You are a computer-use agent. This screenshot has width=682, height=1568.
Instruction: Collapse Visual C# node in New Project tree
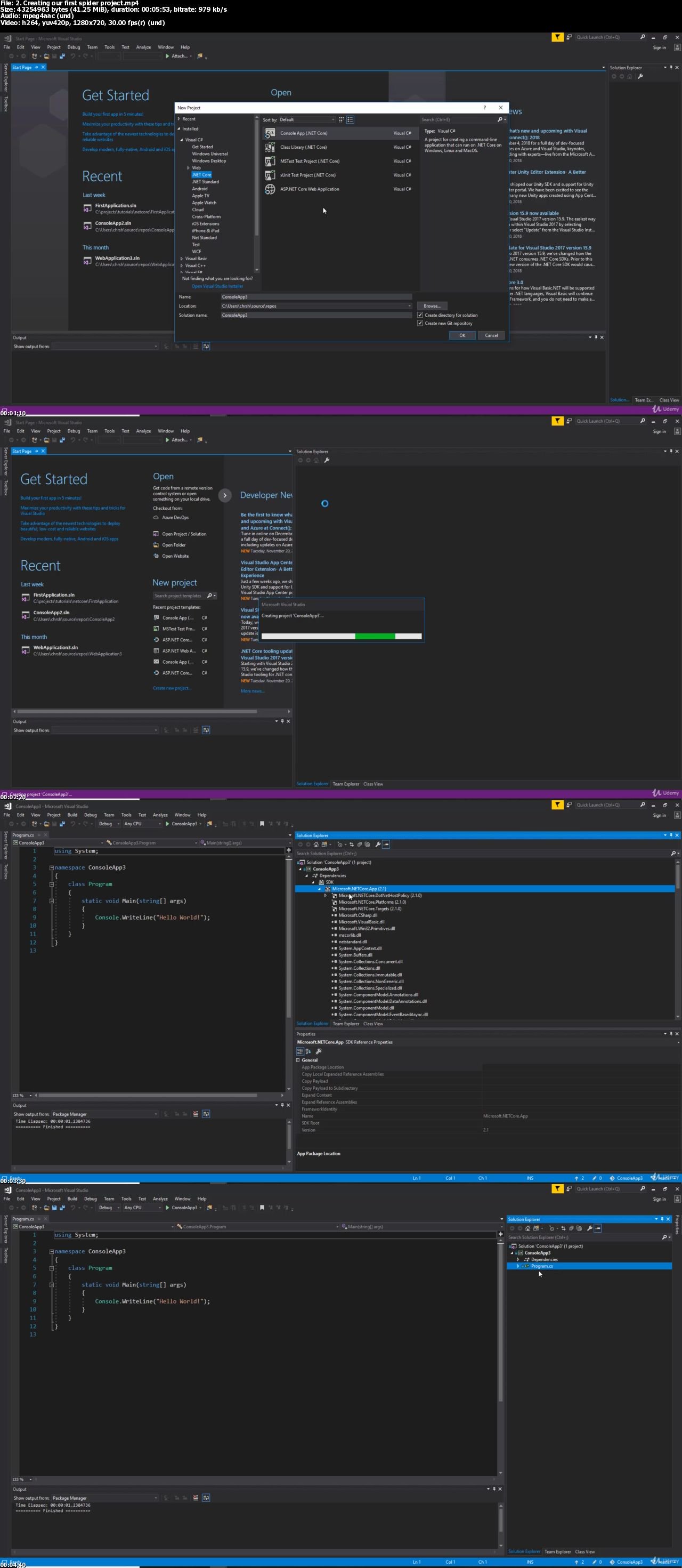coord(181,140)
